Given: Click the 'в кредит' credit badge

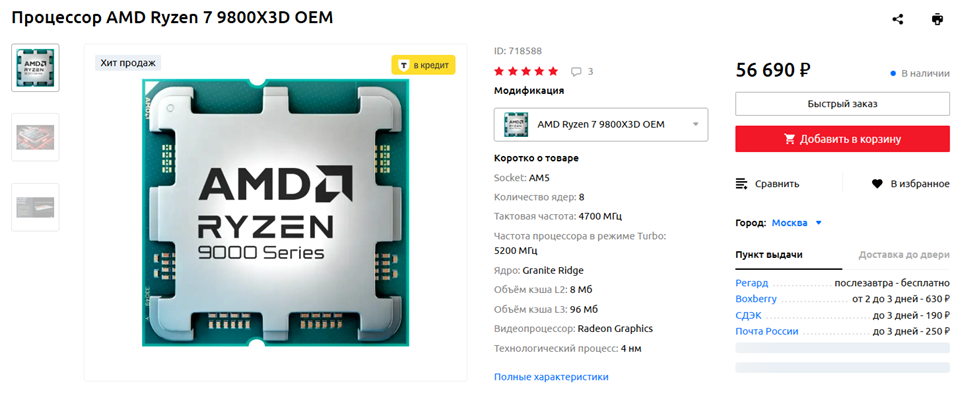Looking at the screenshot, I should (423, 65).
